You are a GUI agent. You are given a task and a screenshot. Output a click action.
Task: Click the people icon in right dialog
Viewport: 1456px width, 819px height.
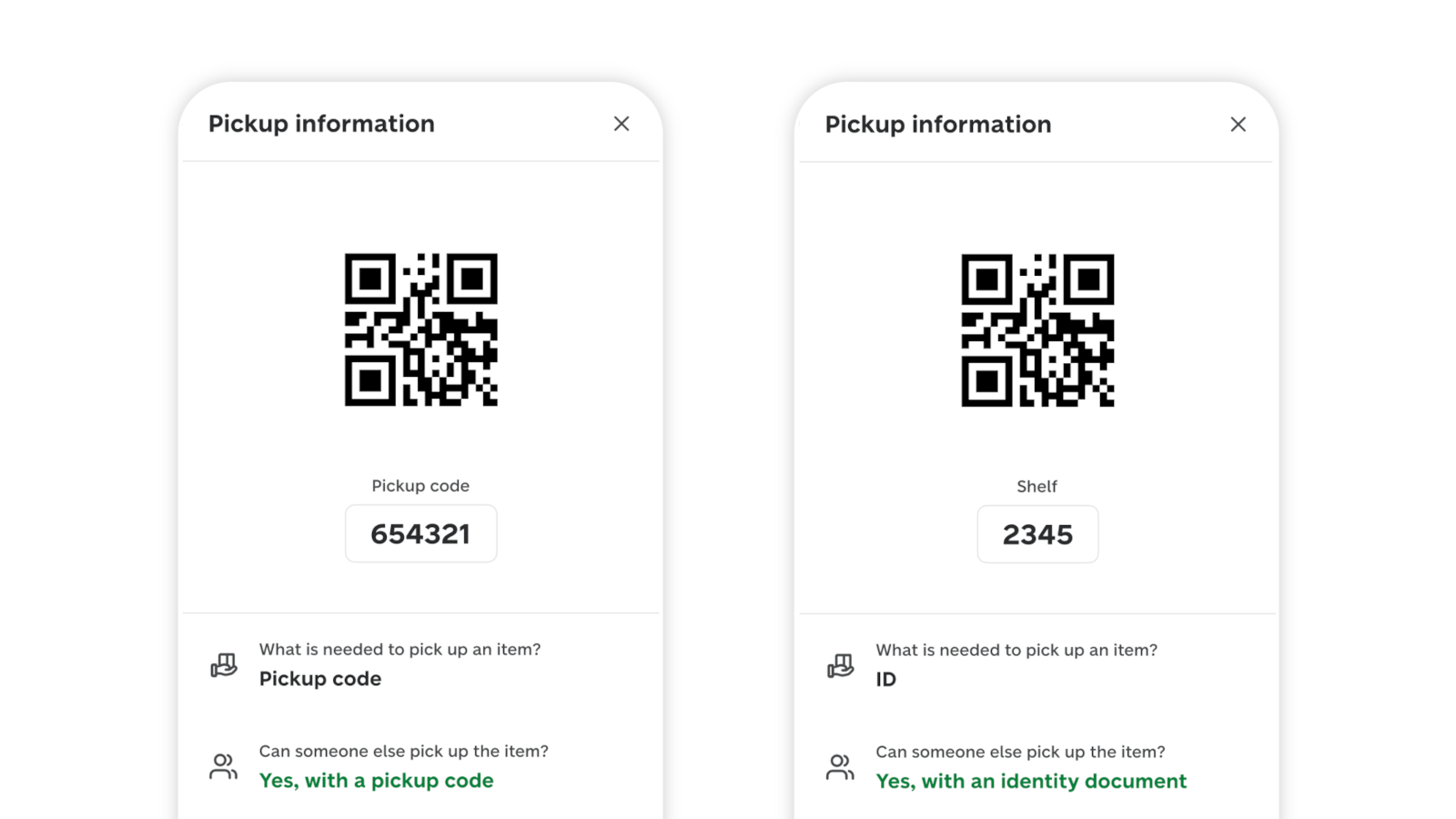[839, 766]
